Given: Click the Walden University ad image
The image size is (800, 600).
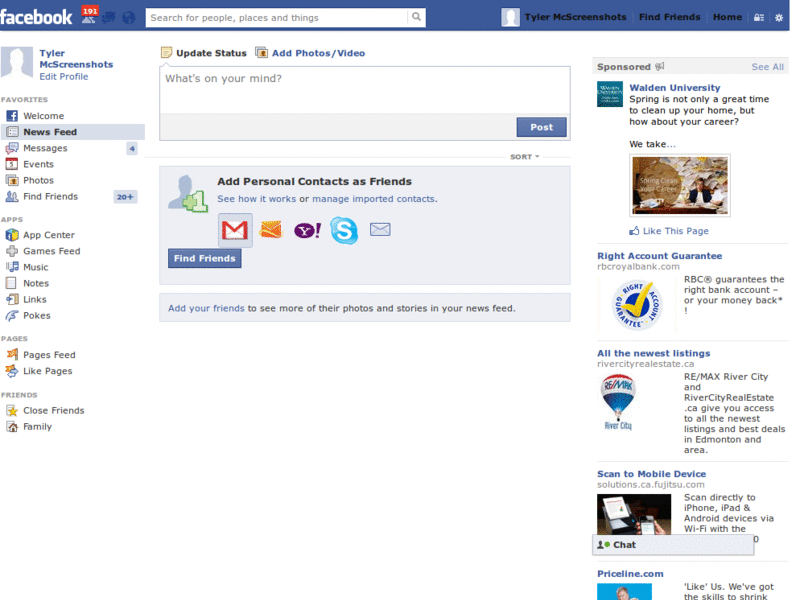Looking at the screenshot, I should click(x=680, y=185).
